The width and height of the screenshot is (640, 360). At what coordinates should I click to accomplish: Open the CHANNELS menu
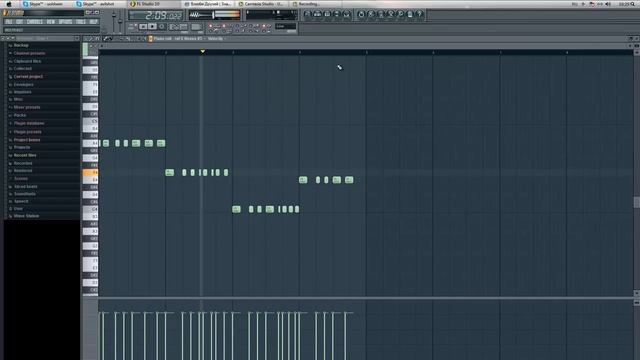tap(34, 22)
